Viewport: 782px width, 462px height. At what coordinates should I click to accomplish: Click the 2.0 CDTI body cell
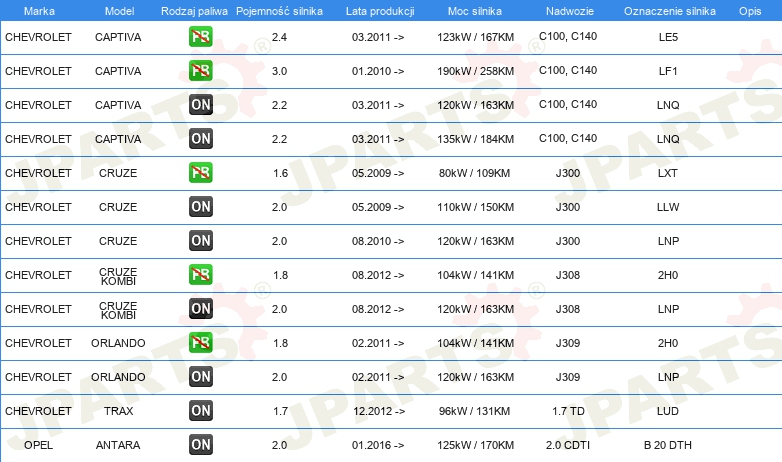coord(568,445)
